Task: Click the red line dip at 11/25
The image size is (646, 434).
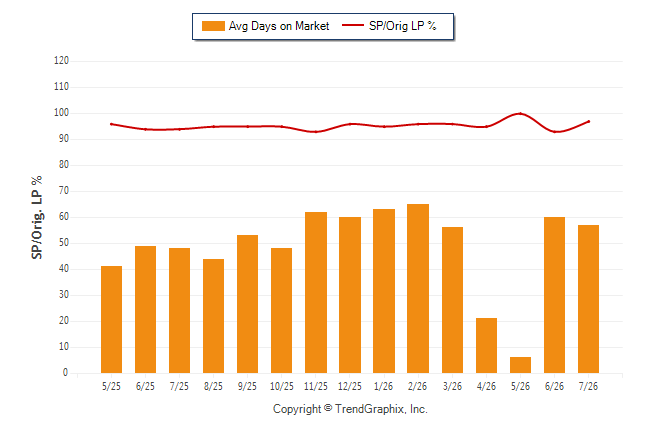Action: pos(316,132)
